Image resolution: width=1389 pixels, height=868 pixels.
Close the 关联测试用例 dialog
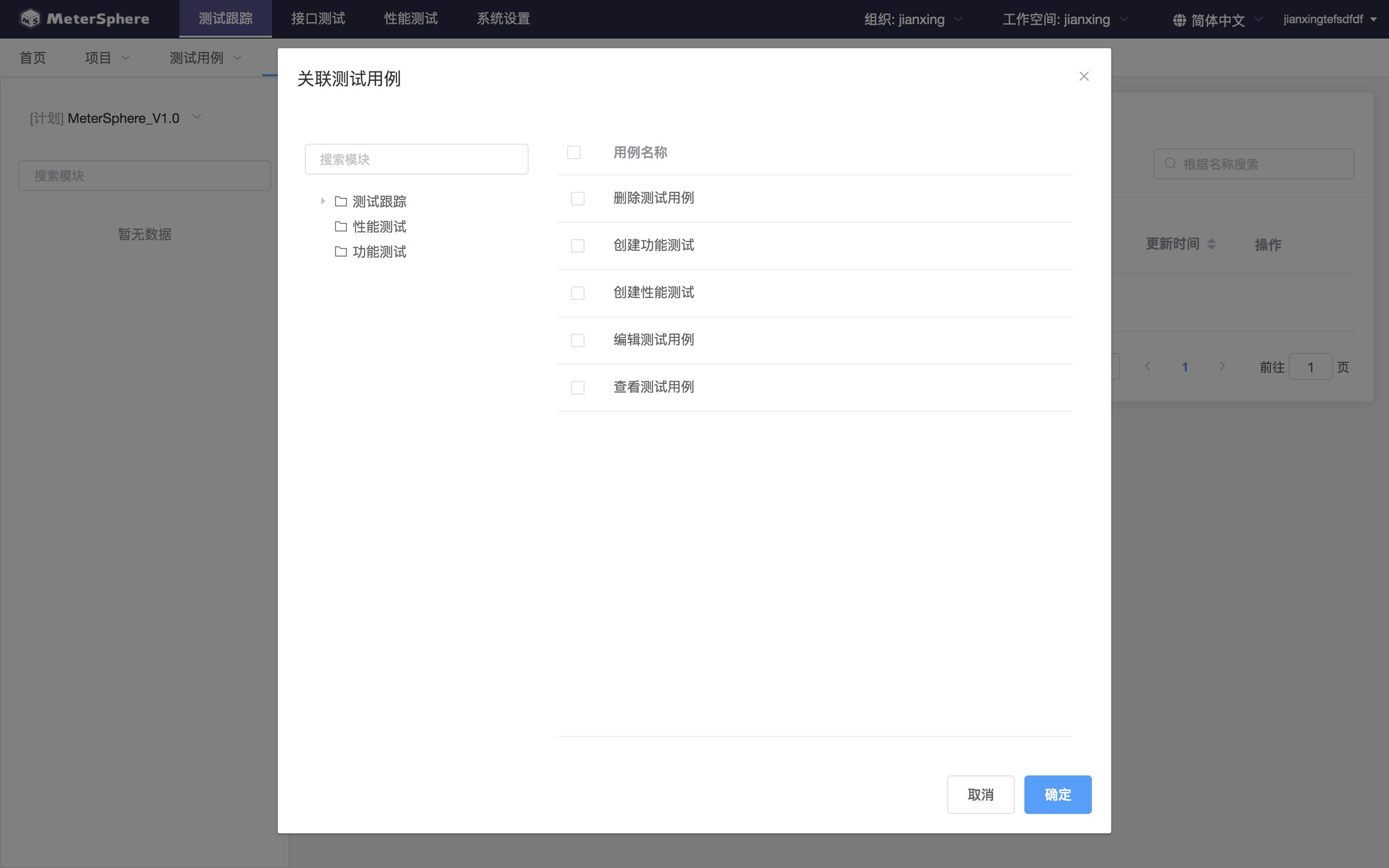1084,76
